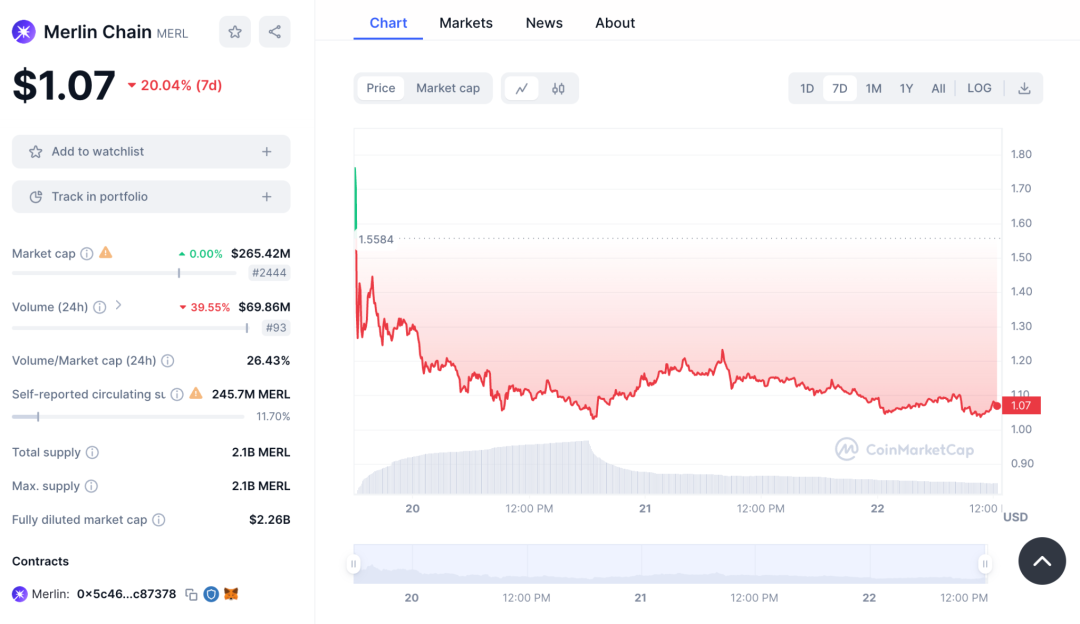The width and height of the screenshot is (1080, 624).
Task: Switch to candlestick chart view
Action: [558, 88]
